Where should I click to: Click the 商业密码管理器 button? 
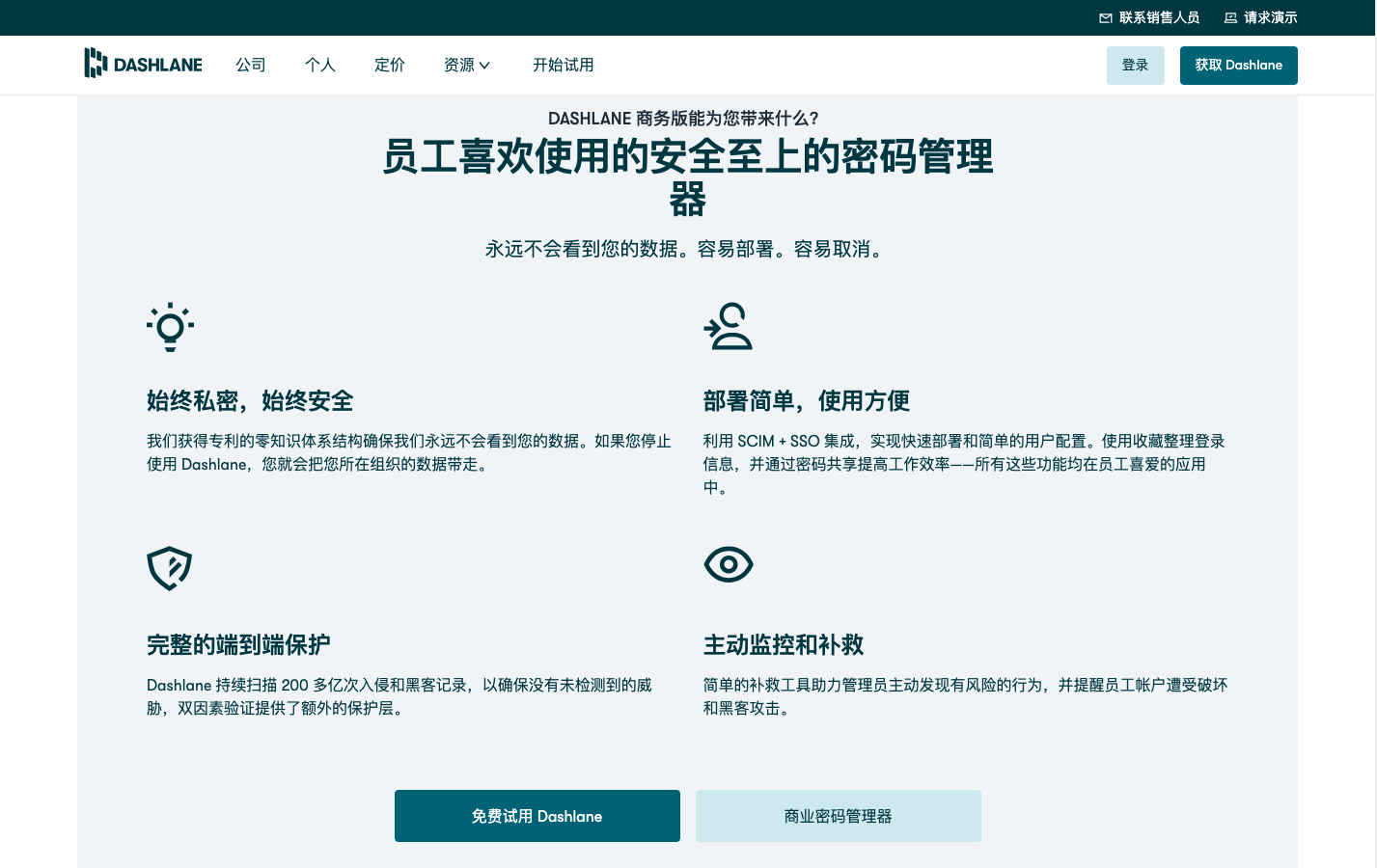click(838, 816)
